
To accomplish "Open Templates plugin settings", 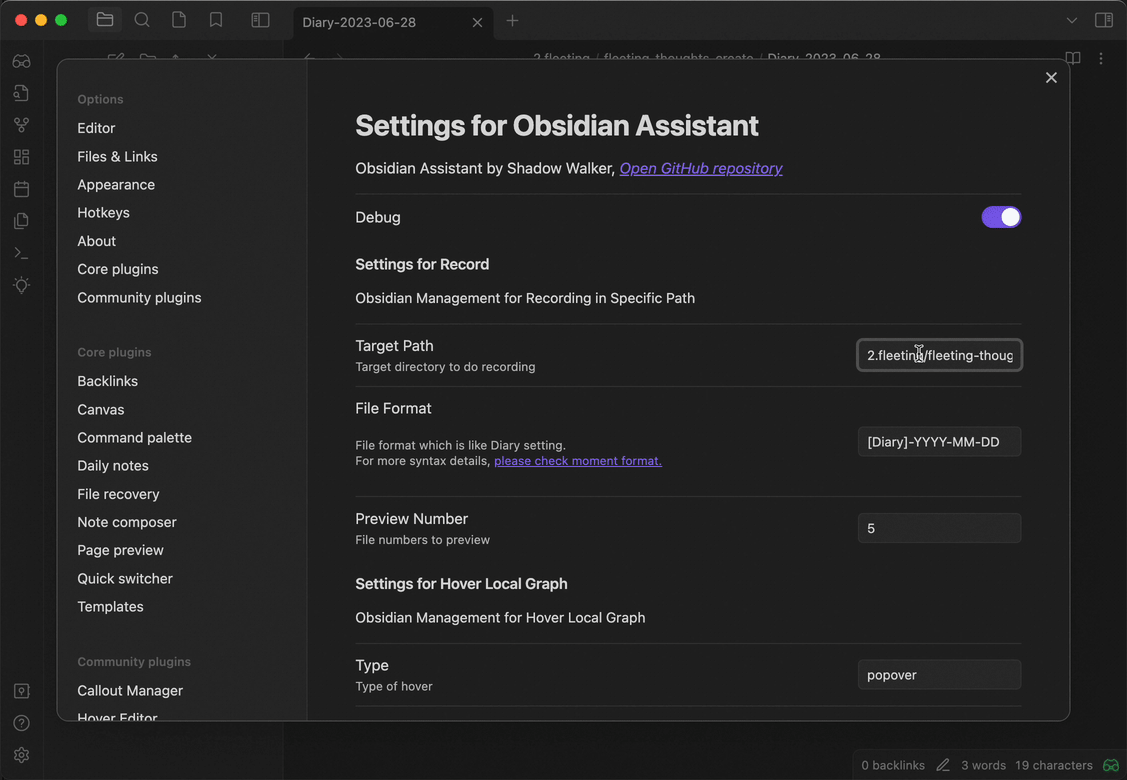I will pos(111,607).
